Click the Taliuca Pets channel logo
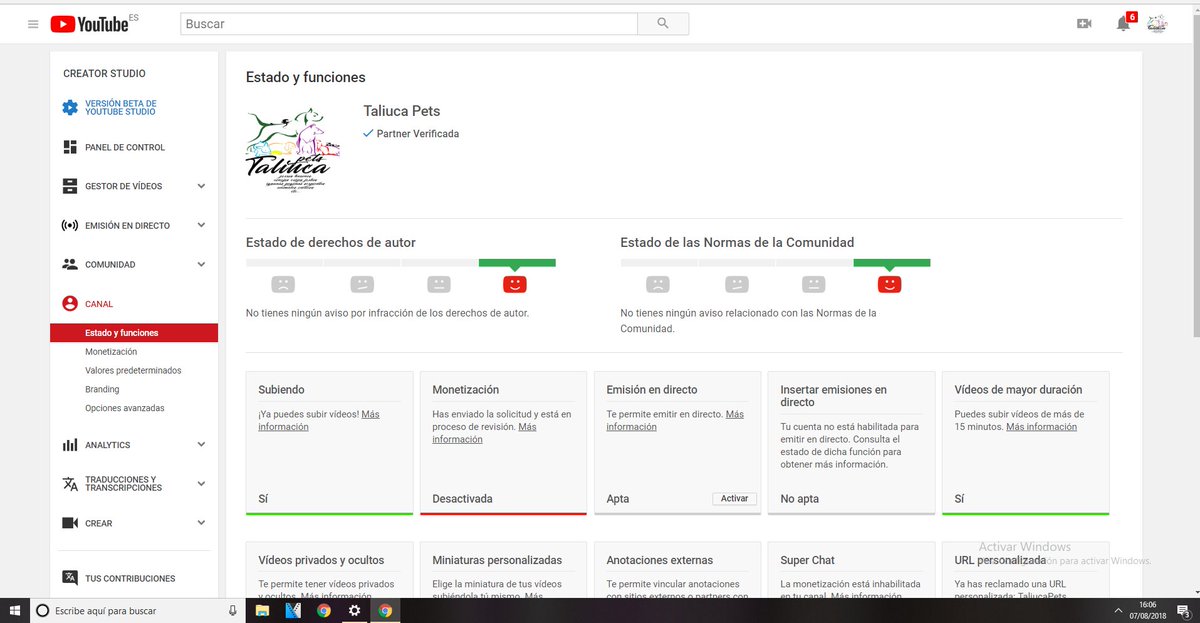 [x=293, y=149]
